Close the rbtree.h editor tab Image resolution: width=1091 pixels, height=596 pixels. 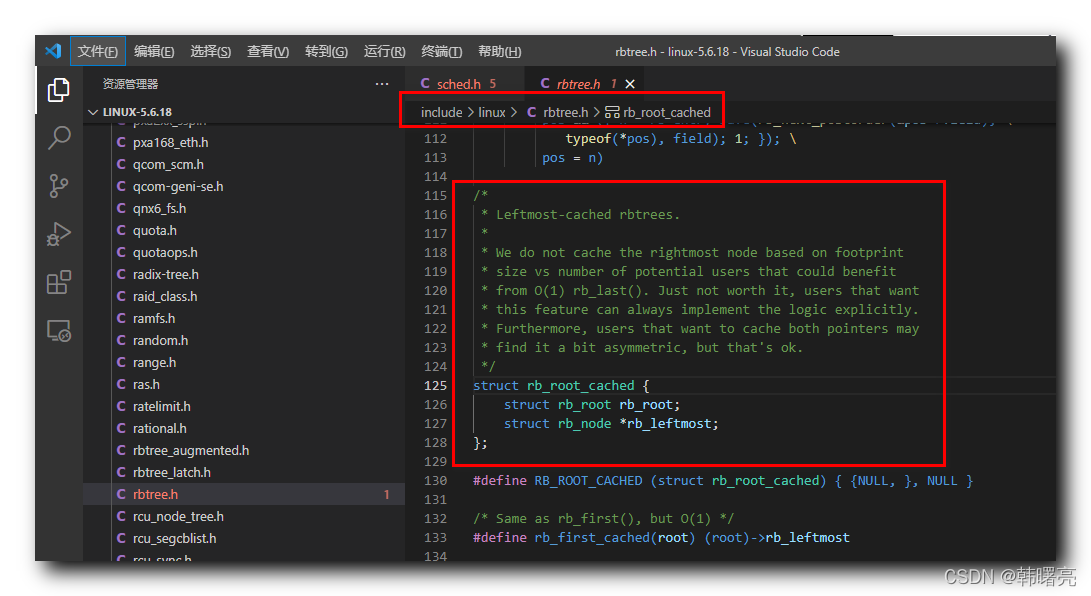pos(630,84)
